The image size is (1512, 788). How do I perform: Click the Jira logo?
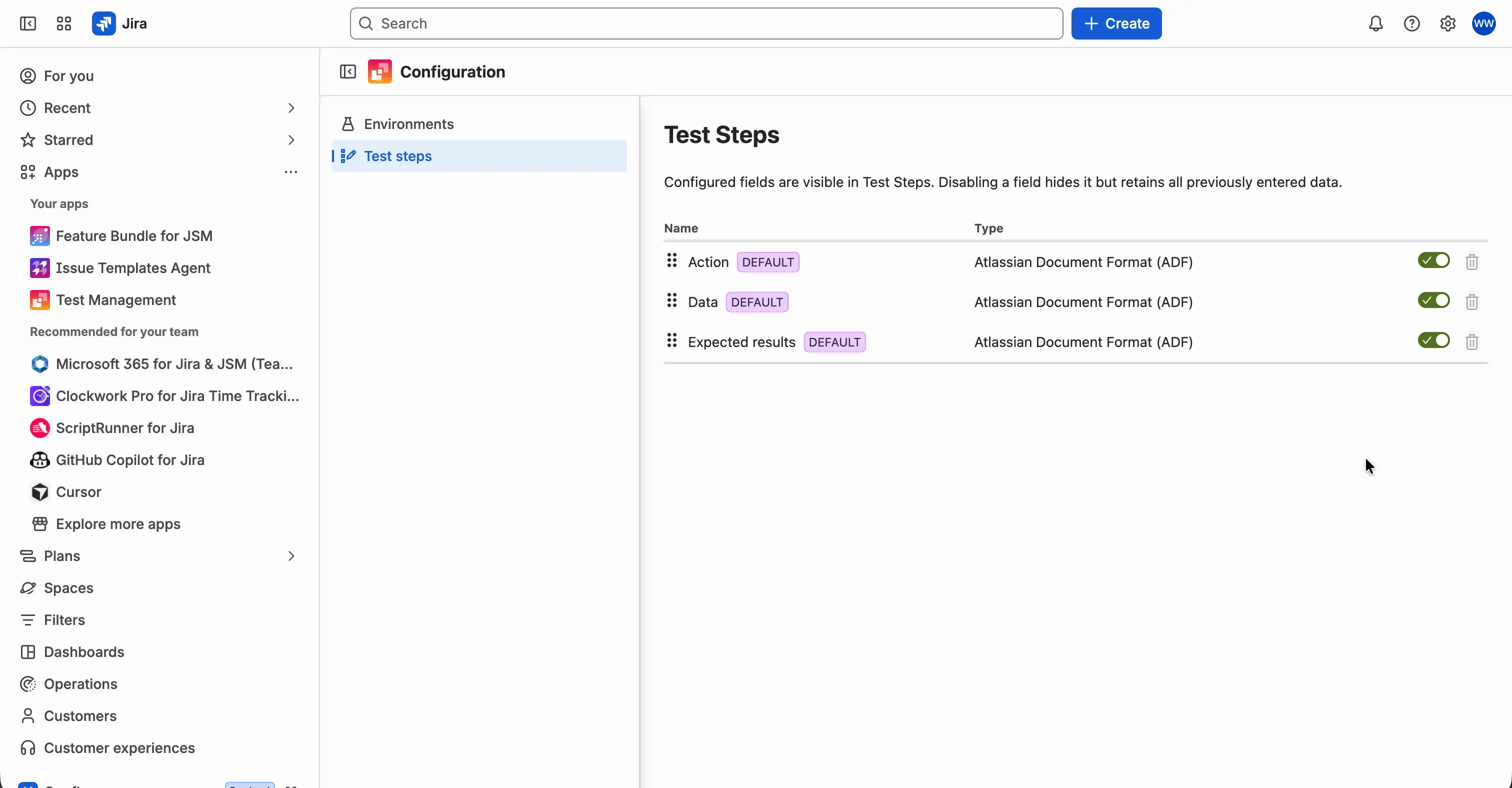(x=119, y=23)
